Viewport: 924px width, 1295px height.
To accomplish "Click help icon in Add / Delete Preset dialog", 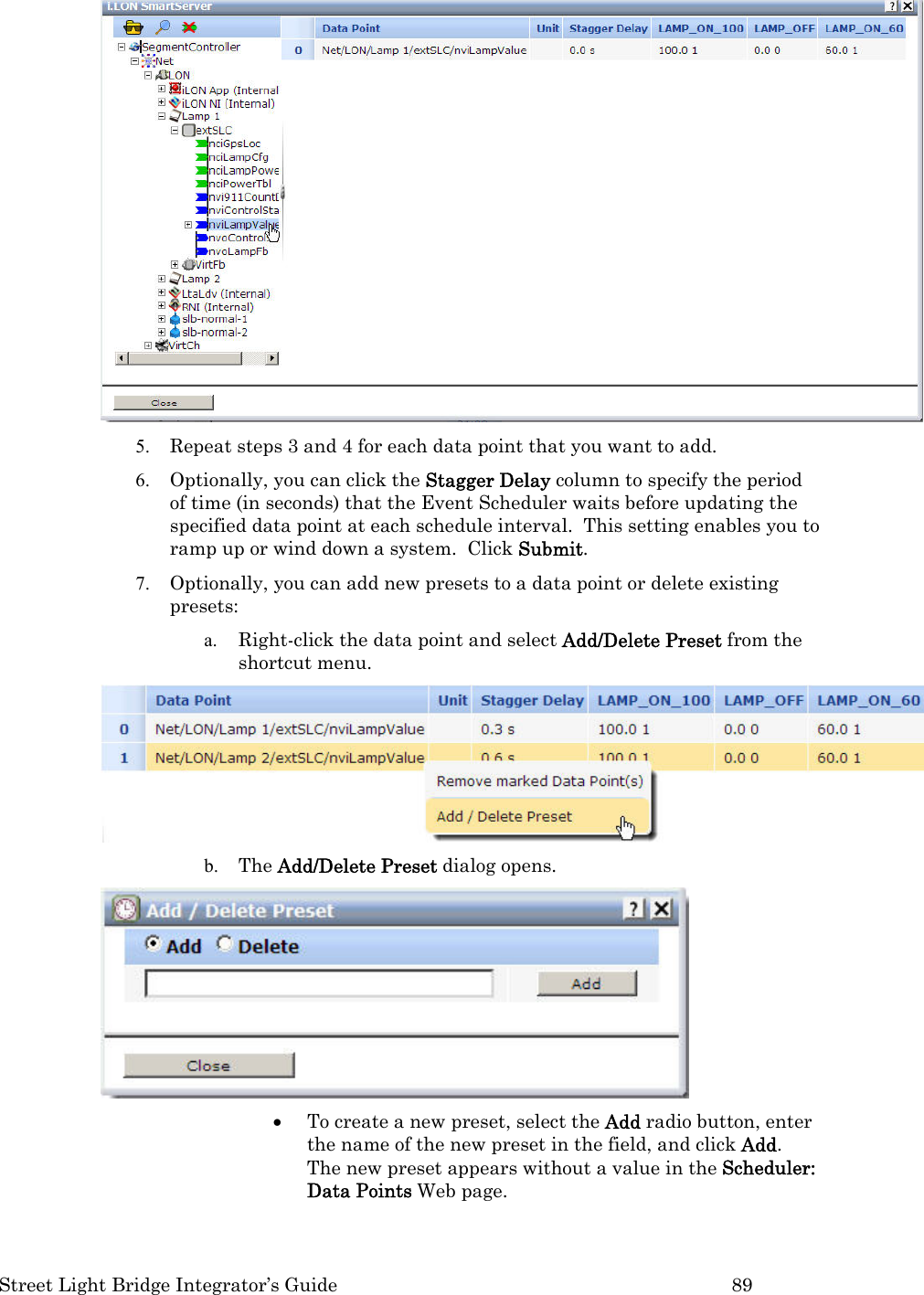I will (x=634, y=908).
